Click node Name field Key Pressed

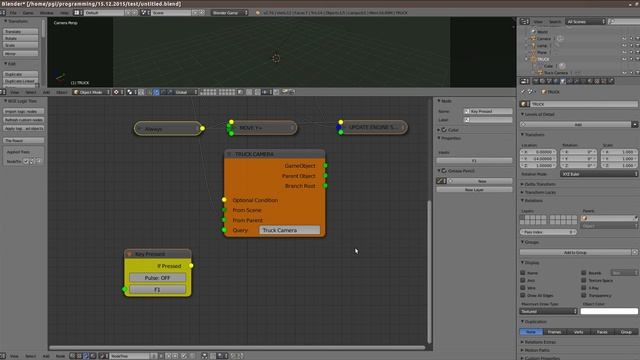tap(488, 111)
